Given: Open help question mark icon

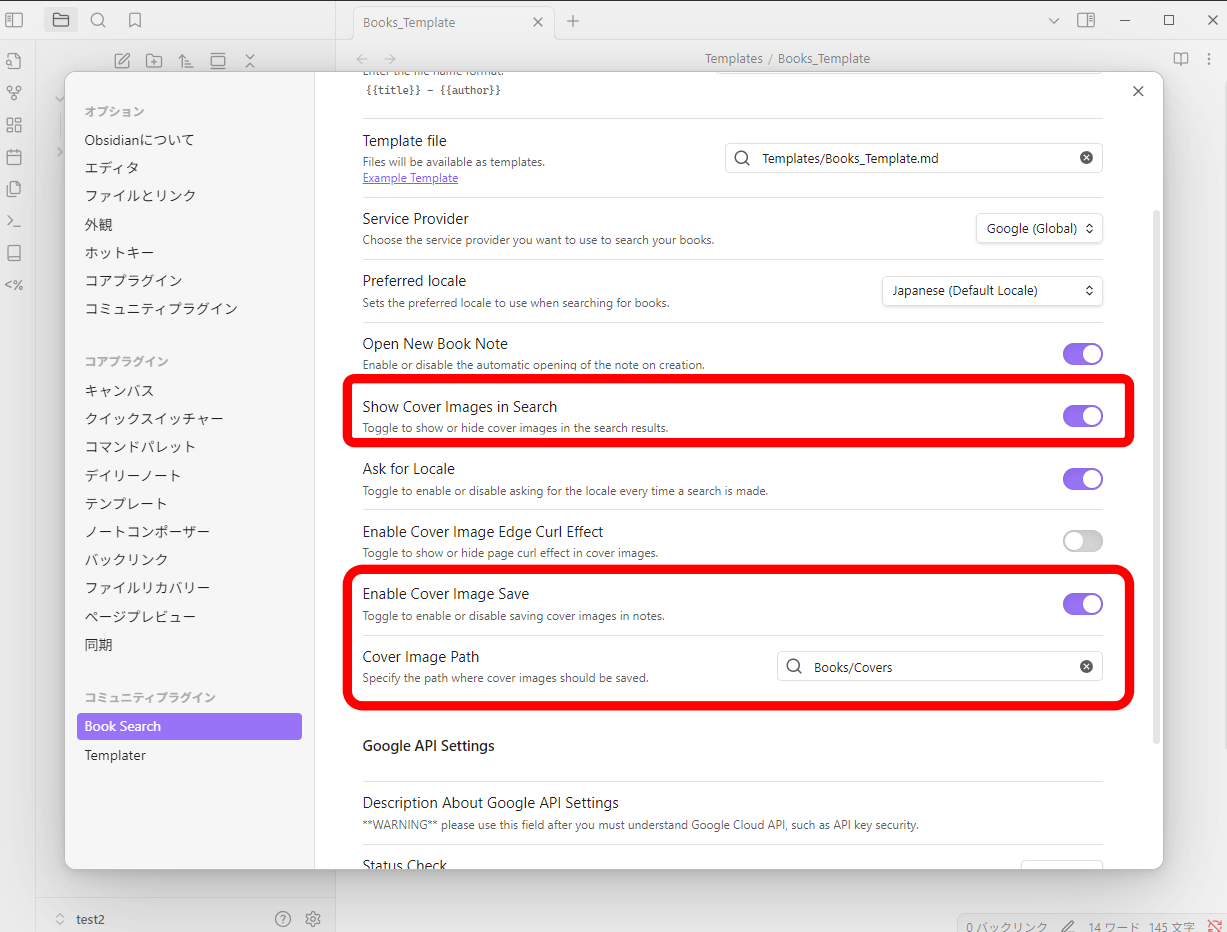Looking at the screenshot, I should click(x=283, y=919).
